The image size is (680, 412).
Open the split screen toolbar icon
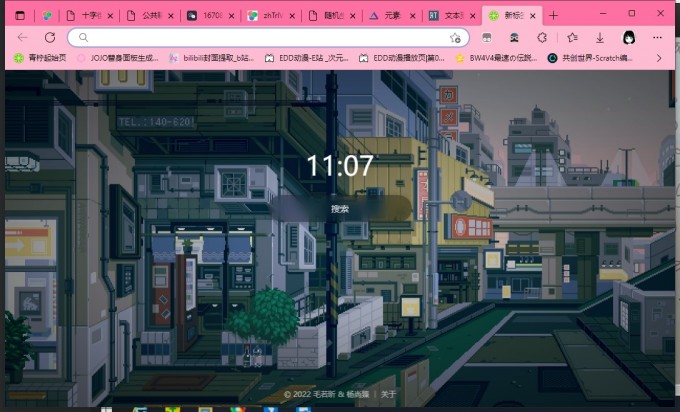[487, 38]
